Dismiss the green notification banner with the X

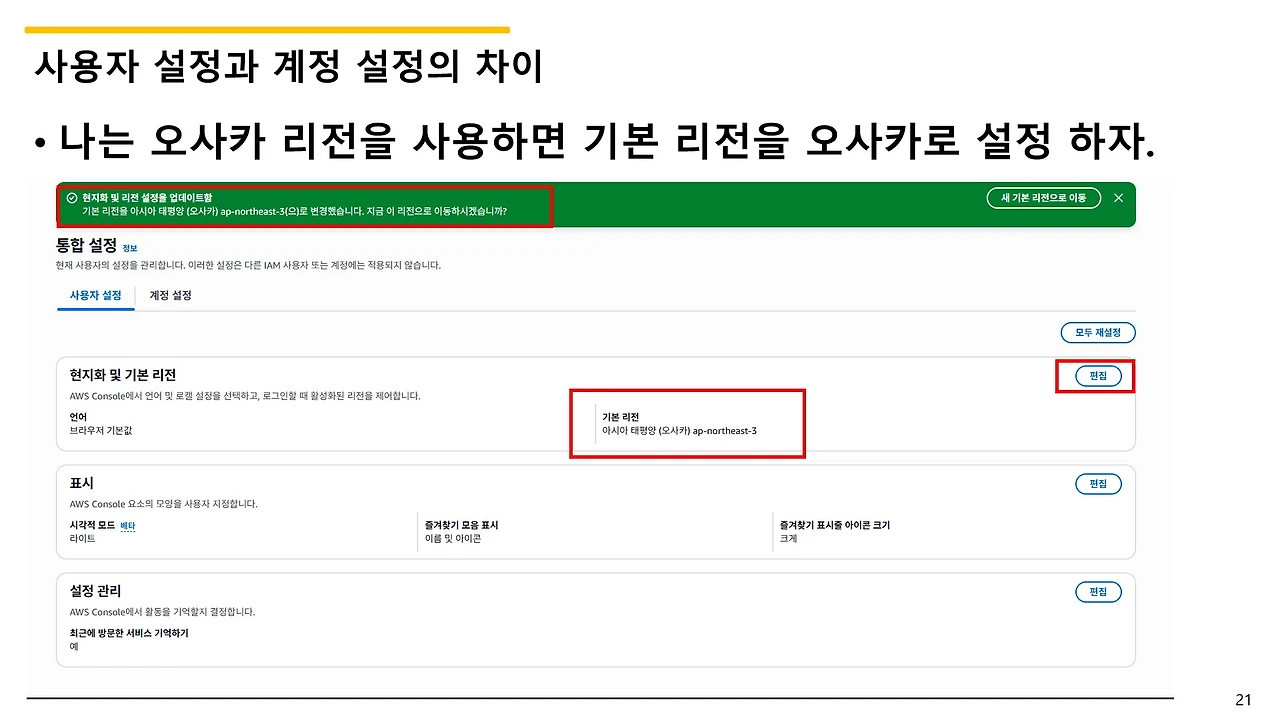pos(1118,197)
